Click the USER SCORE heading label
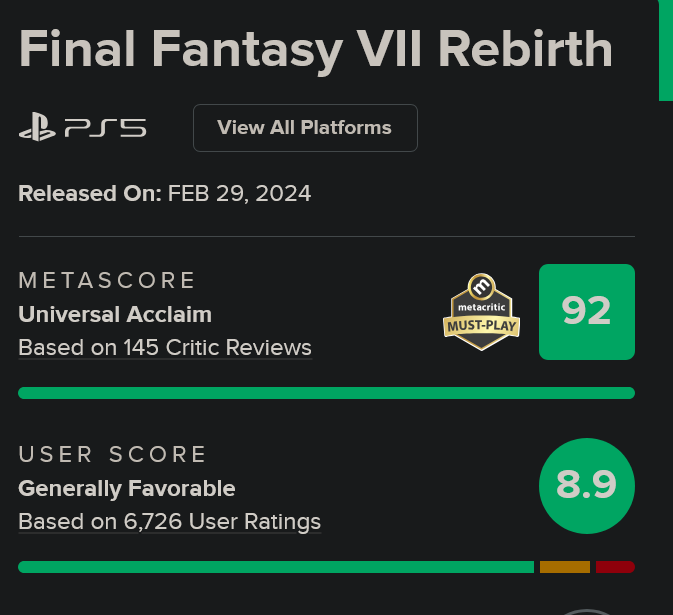This screenshot has height=615, width=673. pos(112,454)
